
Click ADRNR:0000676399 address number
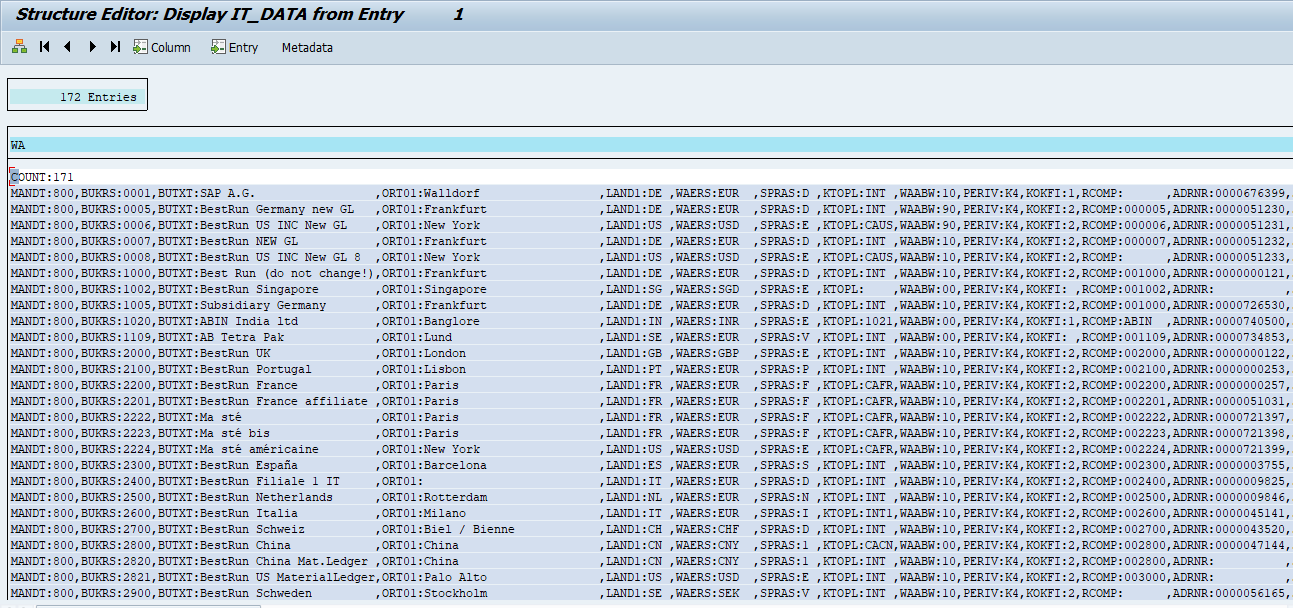[x=1228, y=193]
